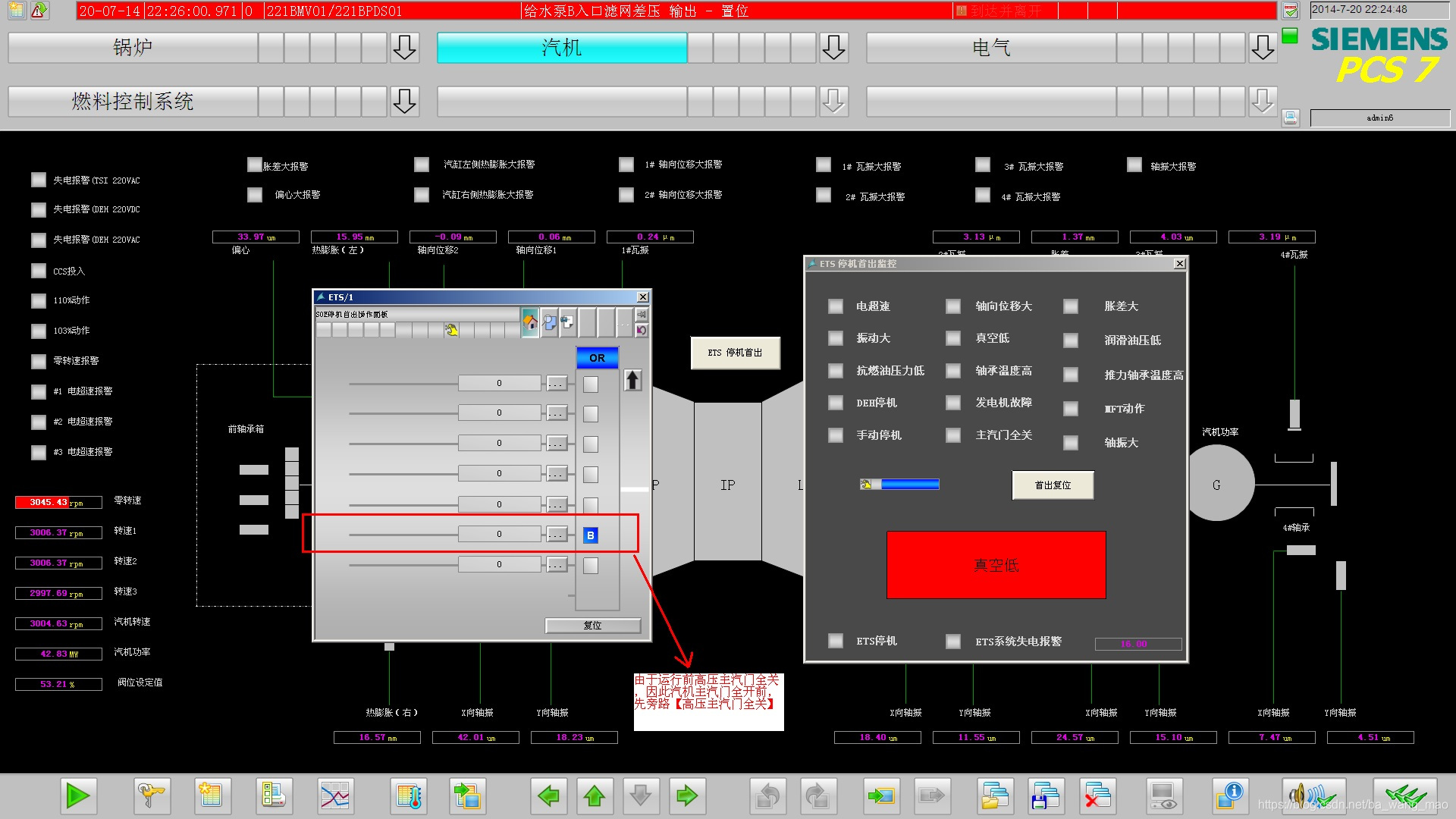The image size is (1456, 819).
Task: Select the 汽机 area tab
Action: (562, 48)
